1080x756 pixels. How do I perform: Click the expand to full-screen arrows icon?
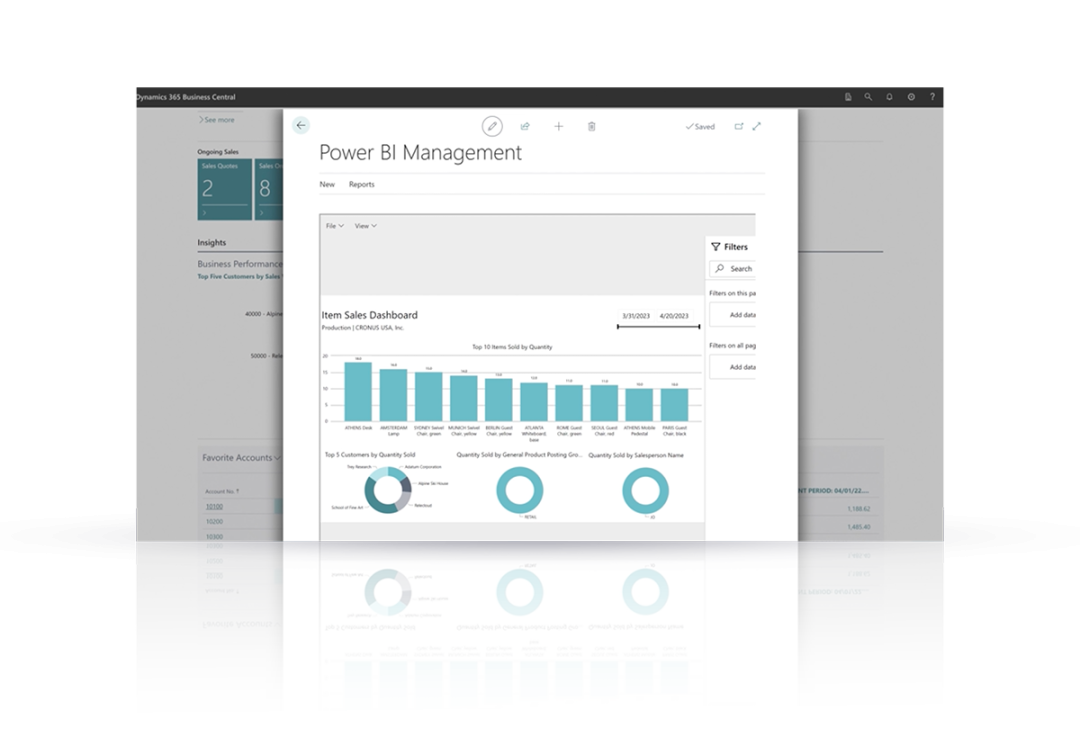tap(757, 126)
